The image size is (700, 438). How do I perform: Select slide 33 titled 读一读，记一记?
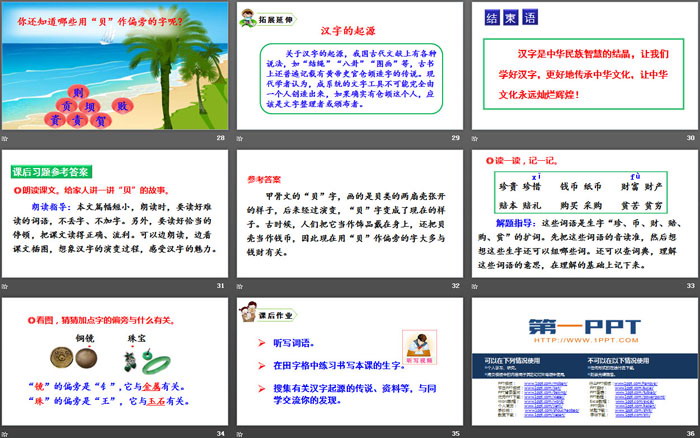pos(584,213)
